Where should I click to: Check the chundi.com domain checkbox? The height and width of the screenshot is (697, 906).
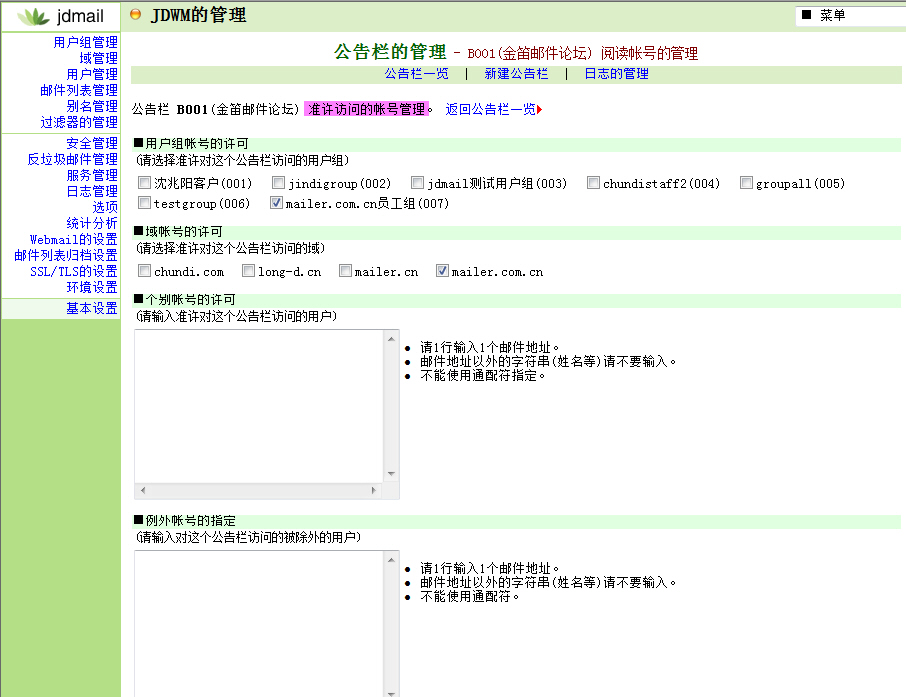coord(144,271)
